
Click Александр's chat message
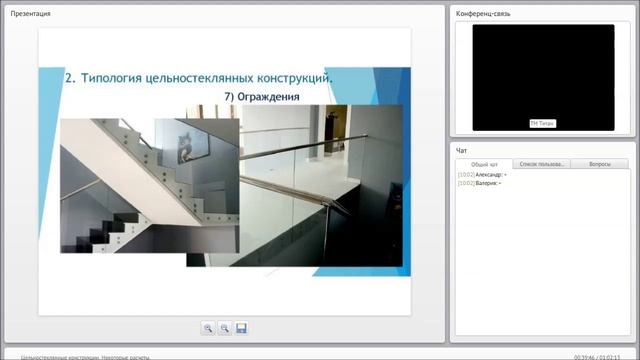[x=482, y=175]
